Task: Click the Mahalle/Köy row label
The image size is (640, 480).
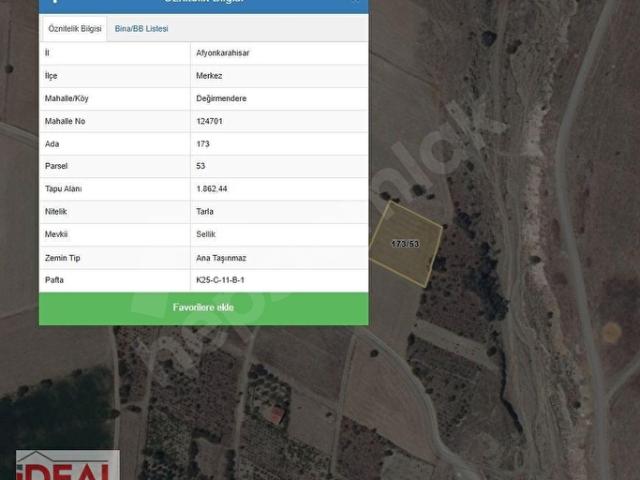Action: [67, 98]
